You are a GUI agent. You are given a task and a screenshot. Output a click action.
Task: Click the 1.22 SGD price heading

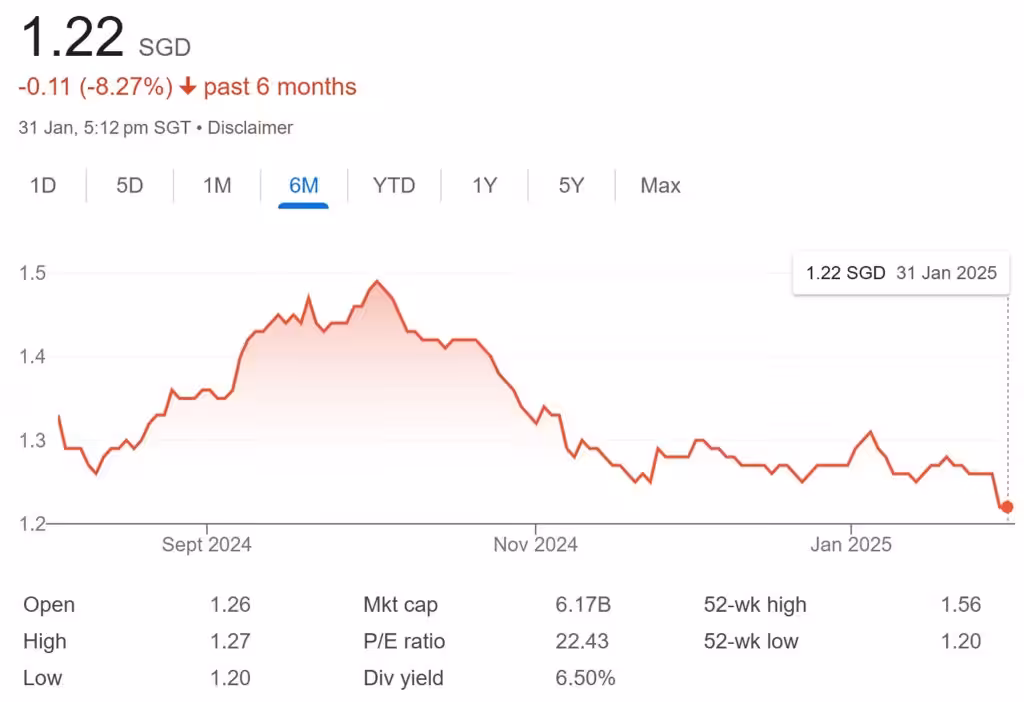coord(72,38)
